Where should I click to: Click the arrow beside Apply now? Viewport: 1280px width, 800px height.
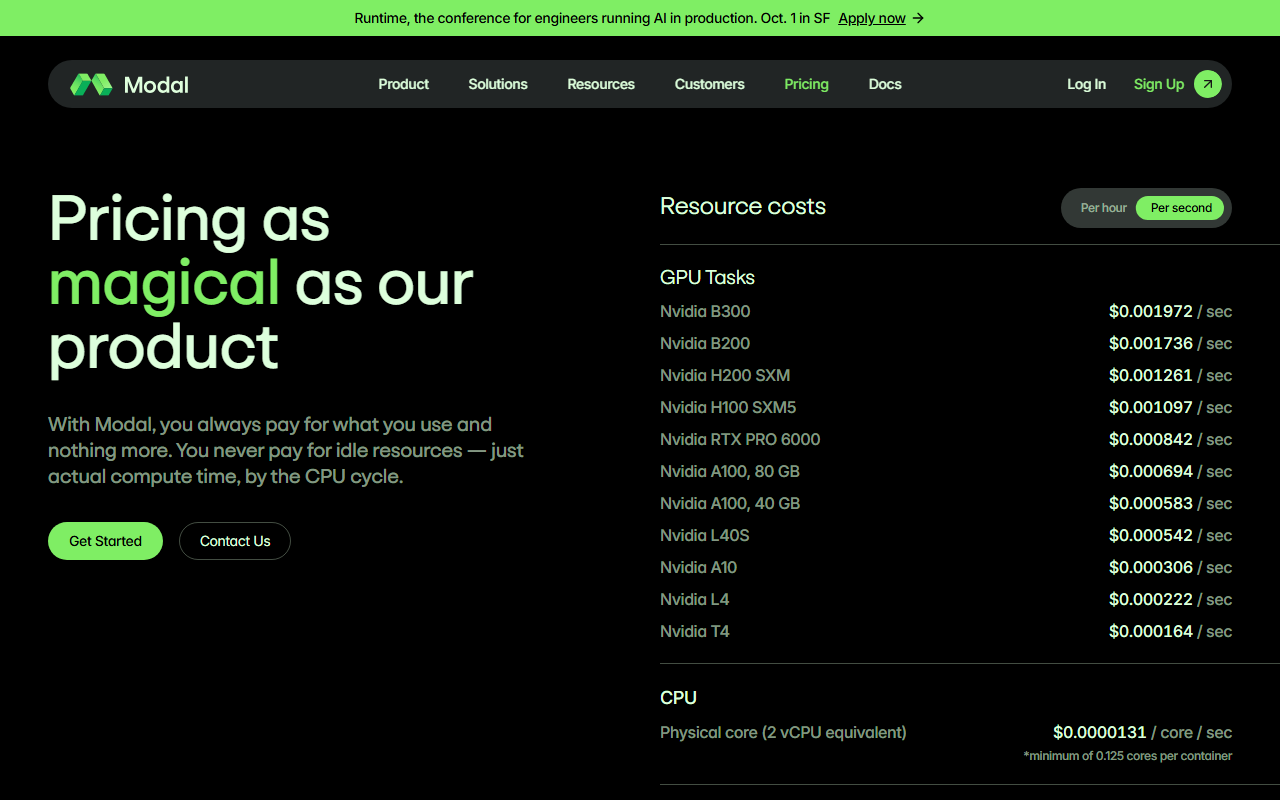pos(918,18)
